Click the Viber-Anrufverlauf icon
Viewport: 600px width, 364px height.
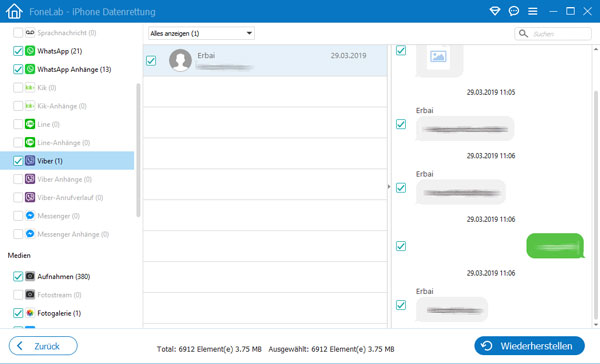coord(30,198)
